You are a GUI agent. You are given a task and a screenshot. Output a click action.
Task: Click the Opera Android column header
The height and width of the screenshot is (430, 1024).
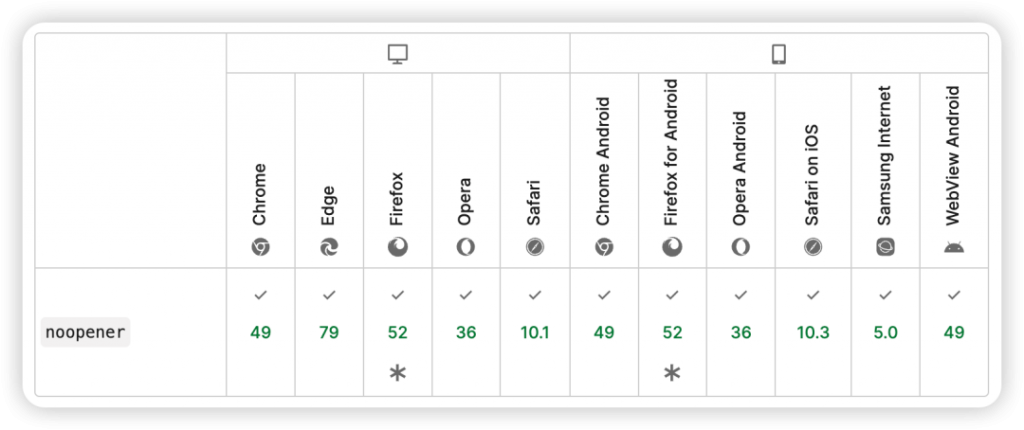click(741, 170)
